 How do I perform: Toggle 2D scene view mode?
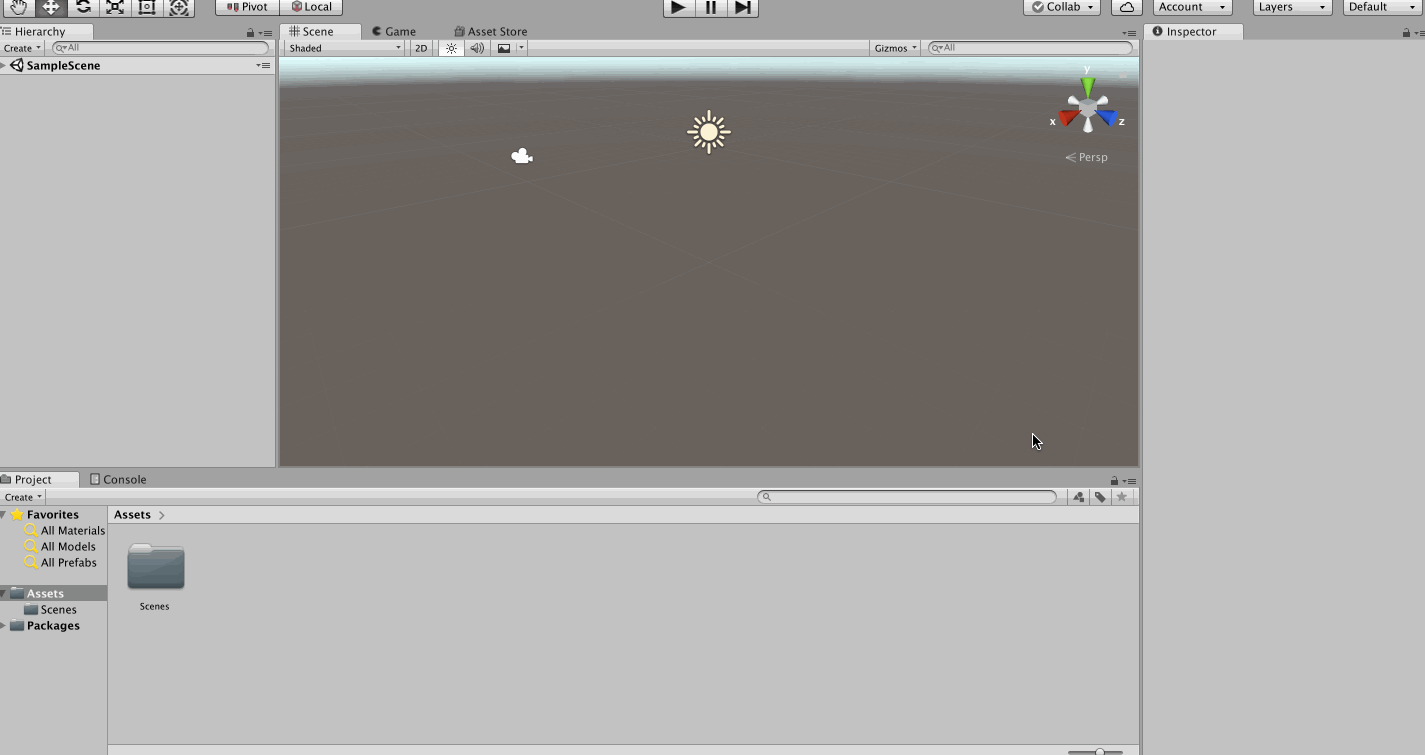[x=421, y=48]
